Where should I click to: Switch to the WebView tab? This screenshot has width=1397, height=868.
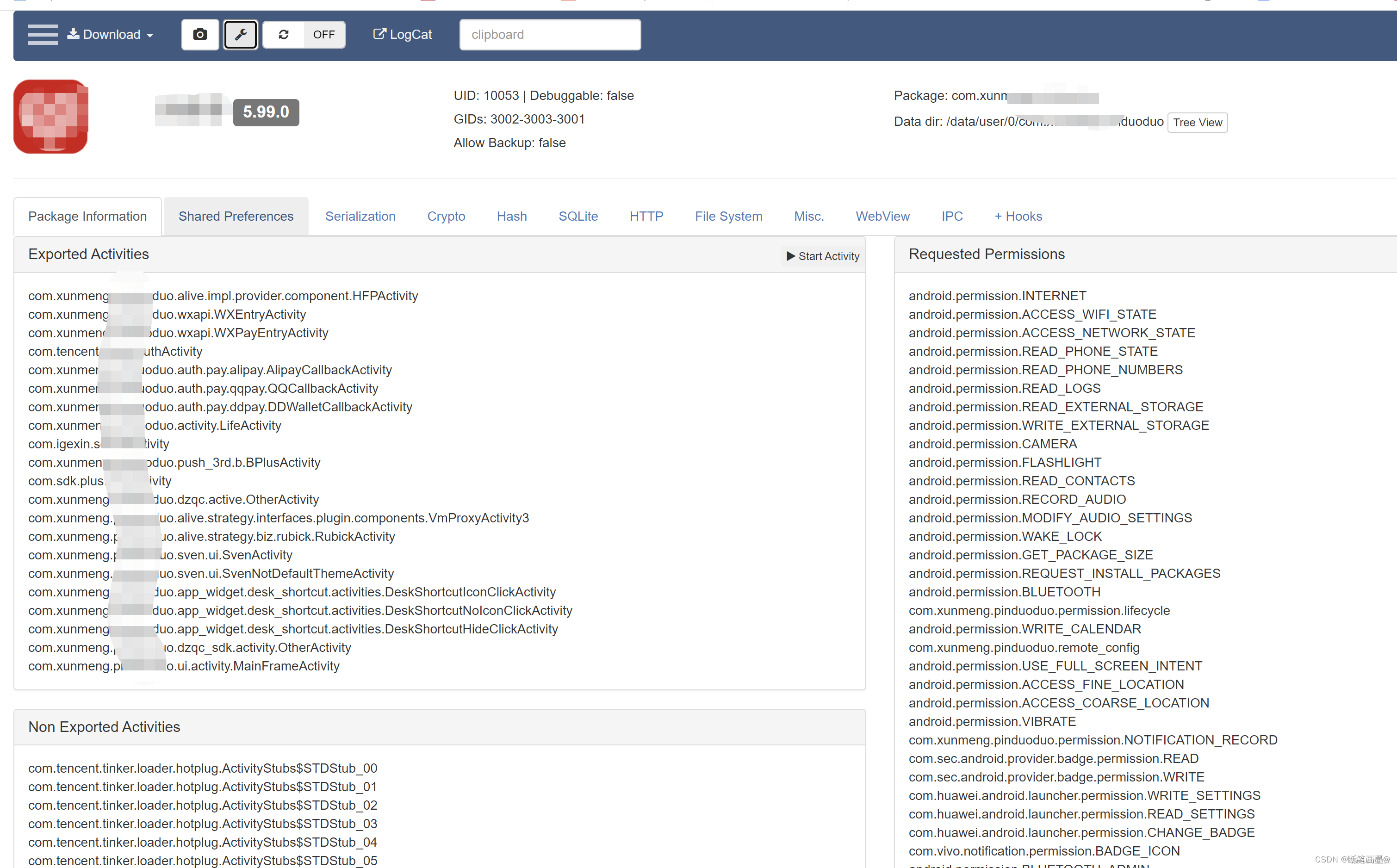click(882, 217)
